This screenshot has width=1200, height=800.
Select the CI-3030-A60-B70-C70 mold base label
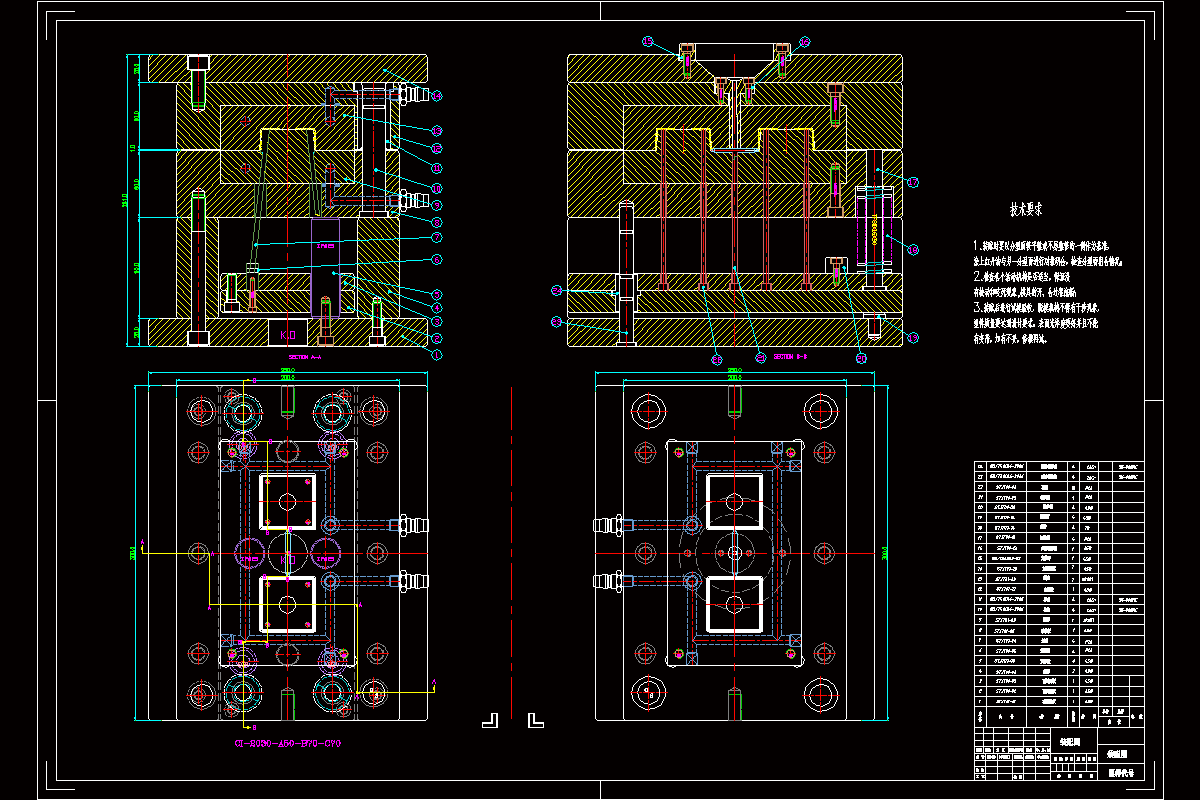coord(287,744)
